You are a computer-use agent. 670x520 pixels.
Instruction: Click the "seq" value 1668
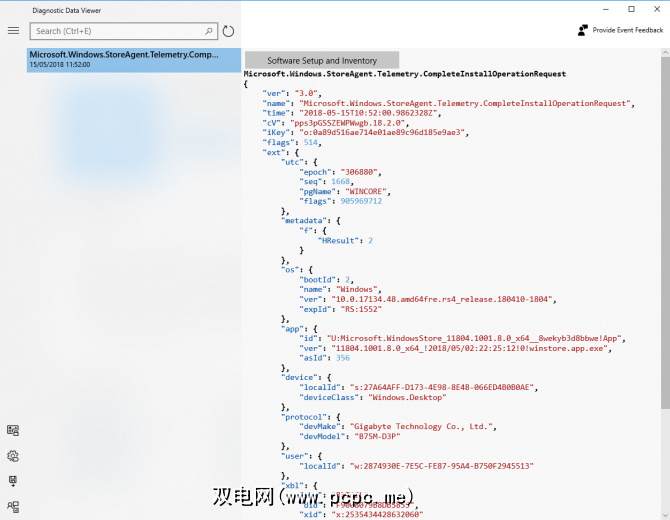coord(341,182)
